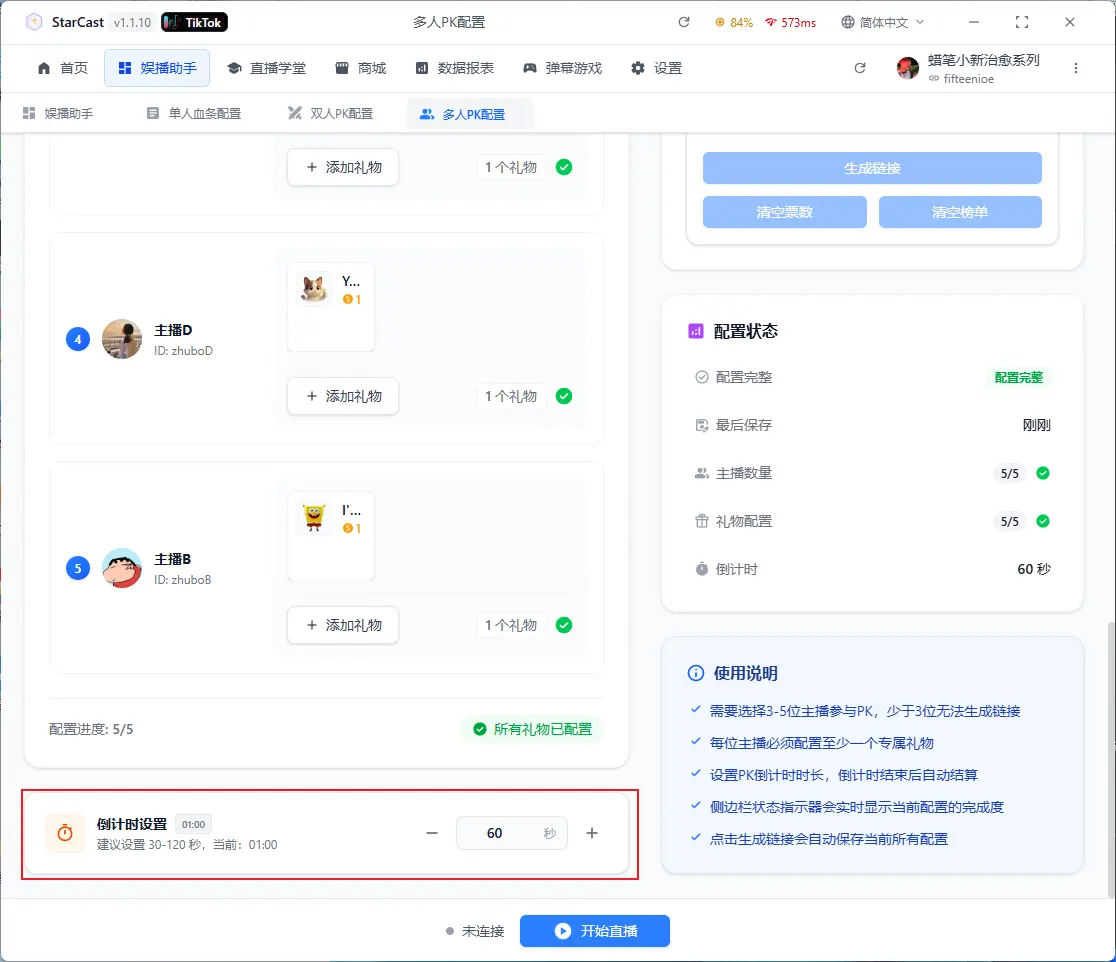Switch to the 双人PK配置 tab
Screen dimensions: 1116x962
tap(330, 114)
